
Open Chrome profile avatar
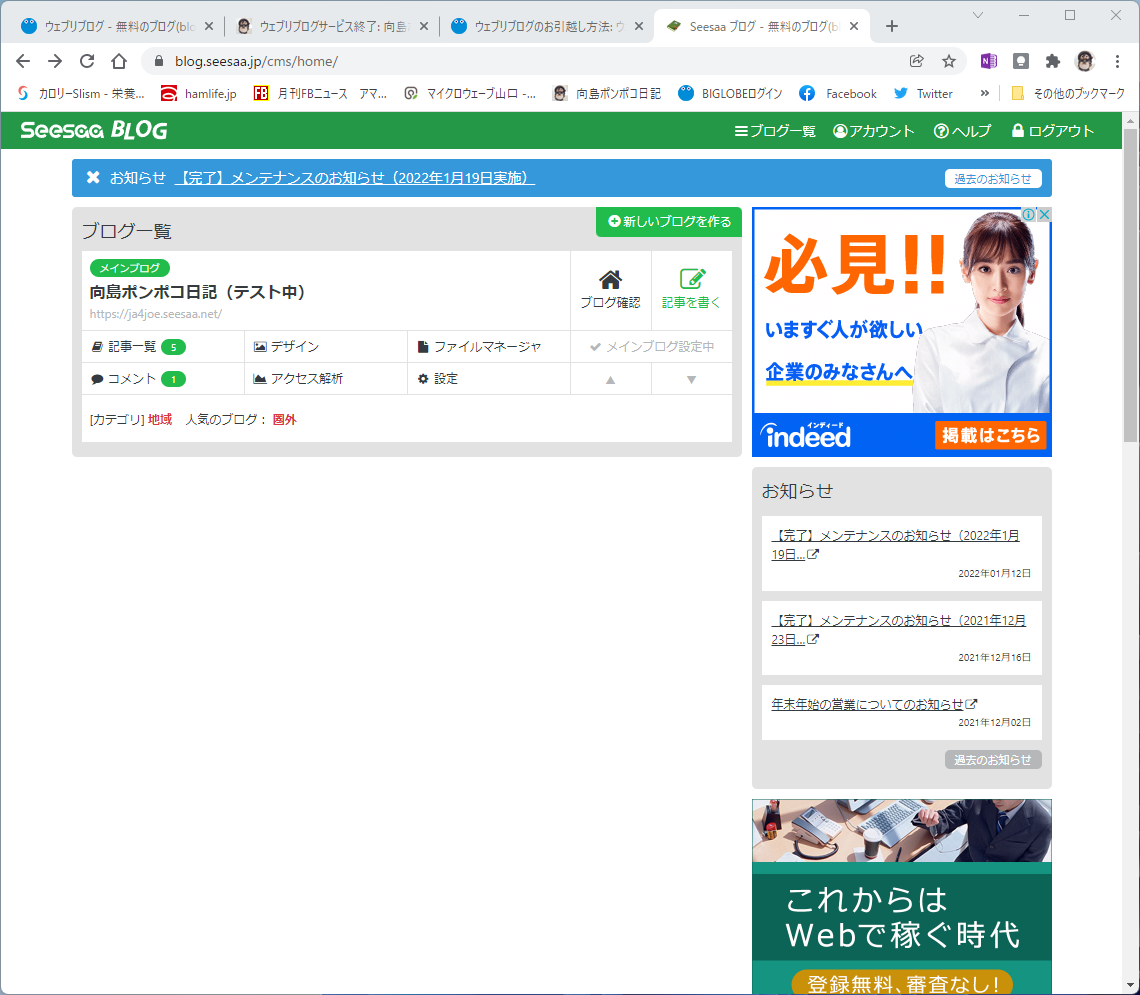[x=1085, y=61]
